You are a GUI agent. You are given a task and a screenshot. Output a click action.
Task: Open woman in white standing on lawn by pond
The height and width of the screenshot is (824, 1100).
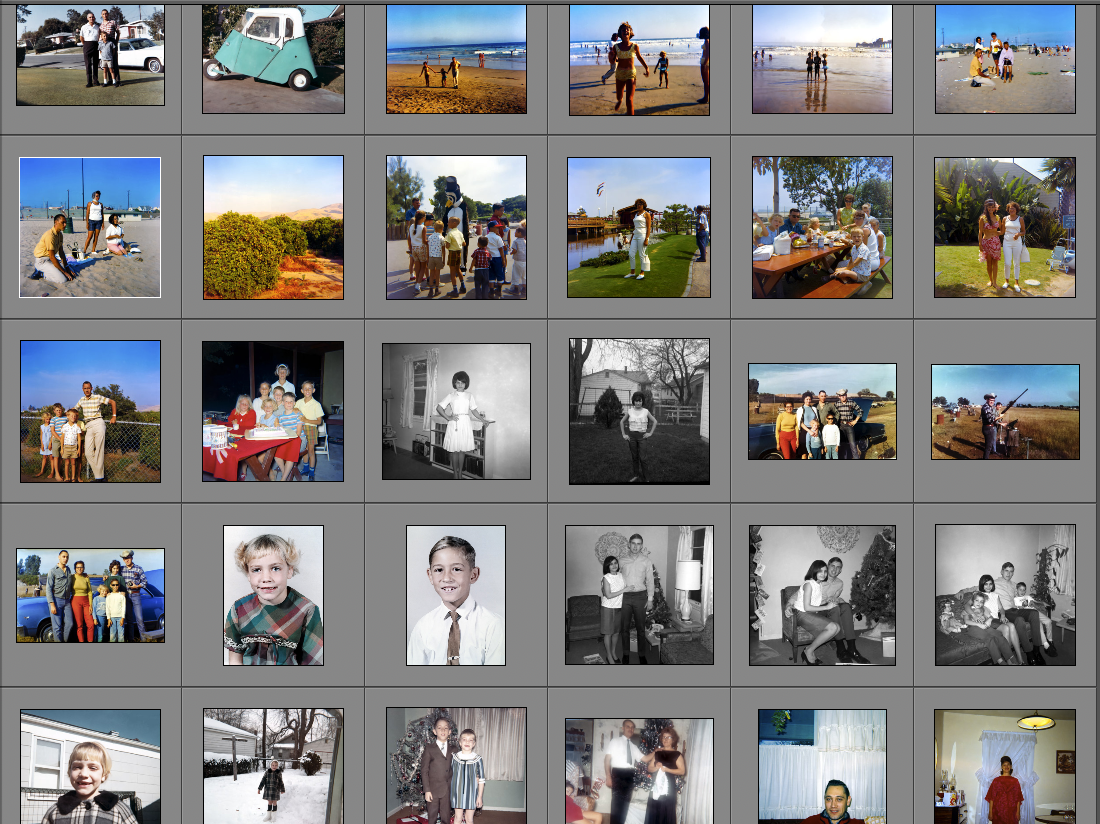coord(639,227)
